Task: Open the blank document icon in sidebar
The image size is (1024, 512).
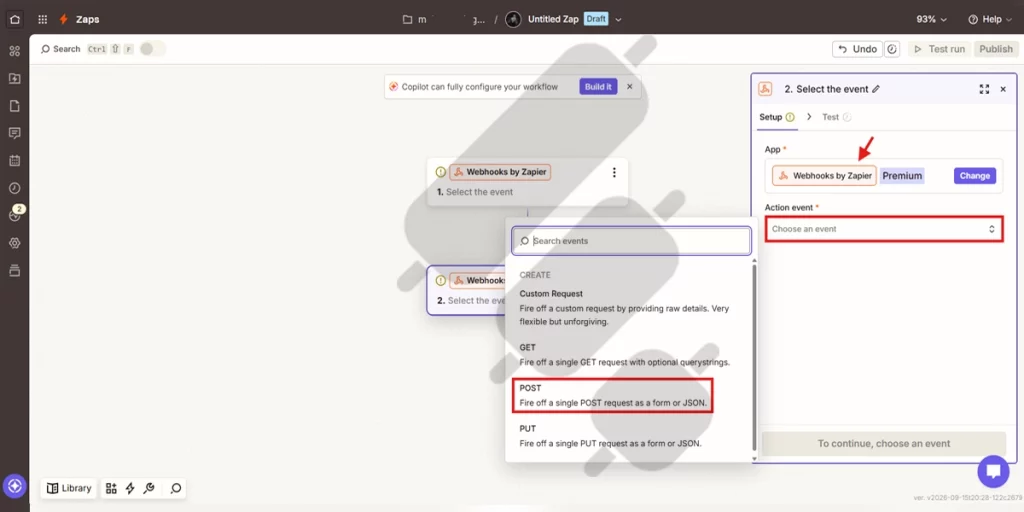Action: (14, 106)
